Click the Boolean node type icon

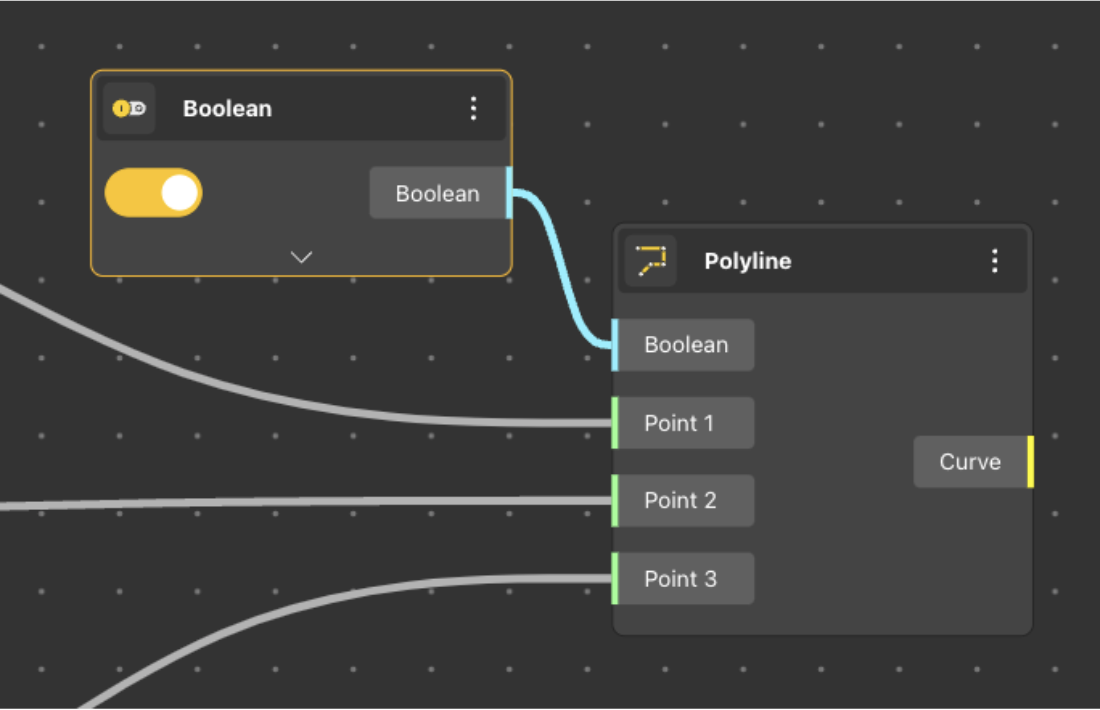pos(129,108)
